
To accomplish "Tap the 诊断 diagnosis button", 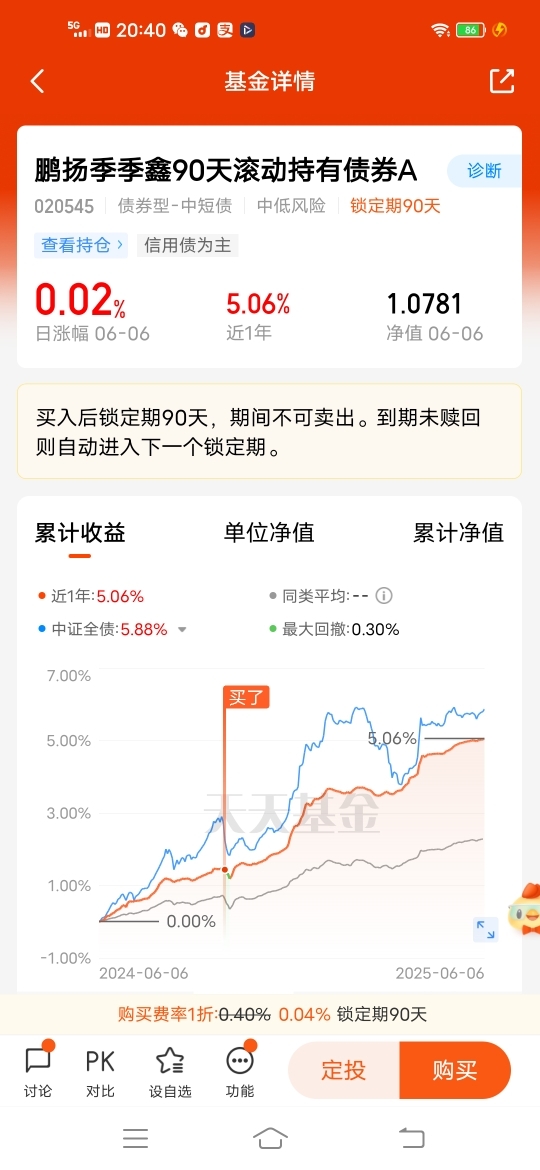I will (484, 171).
